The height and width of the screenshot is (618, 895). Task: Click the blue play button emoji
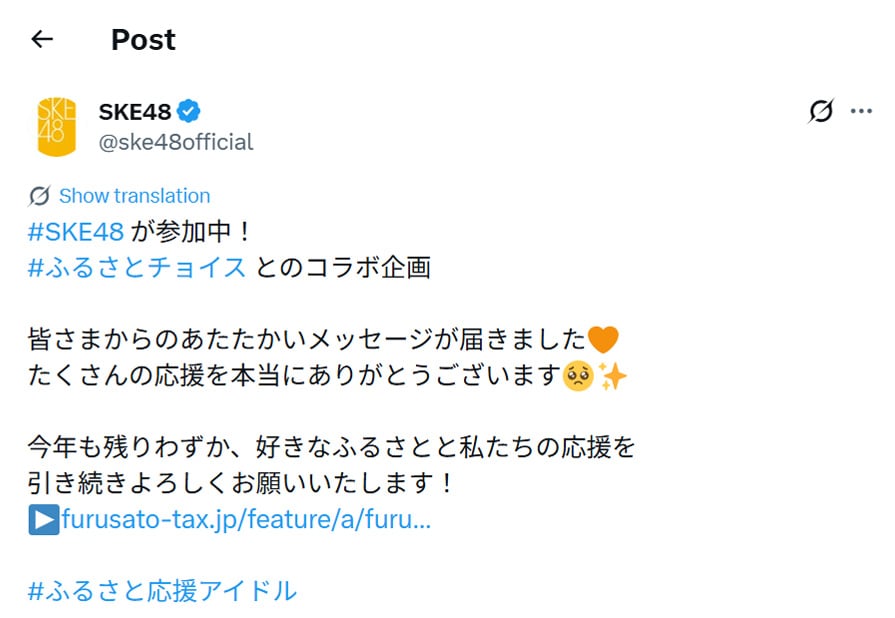click(43, 520)
